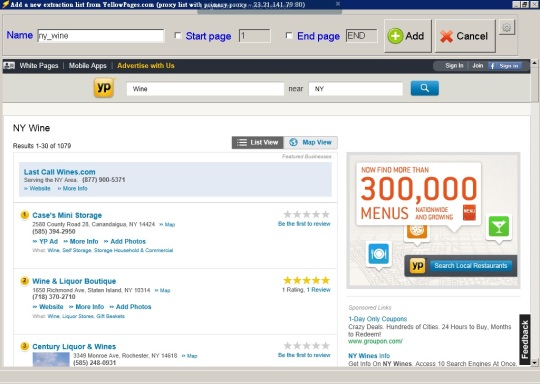Enable the End page checkbox
540x384 pixels.
click(x=289, y=35)
